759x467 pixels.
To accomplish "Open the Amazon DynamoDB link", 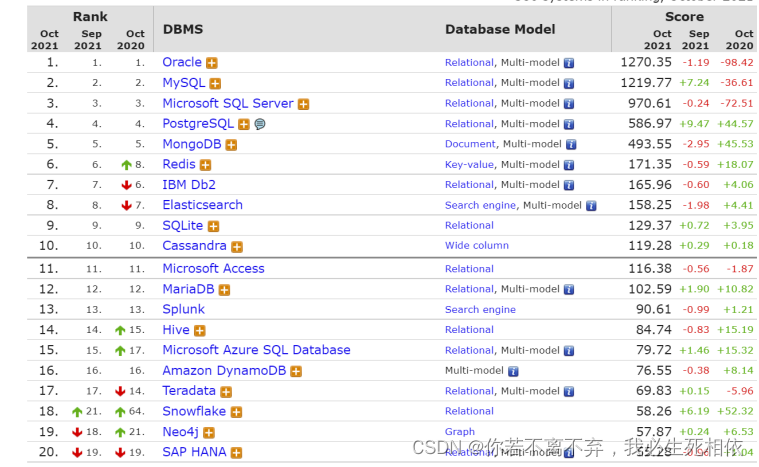I will point(224,370).
